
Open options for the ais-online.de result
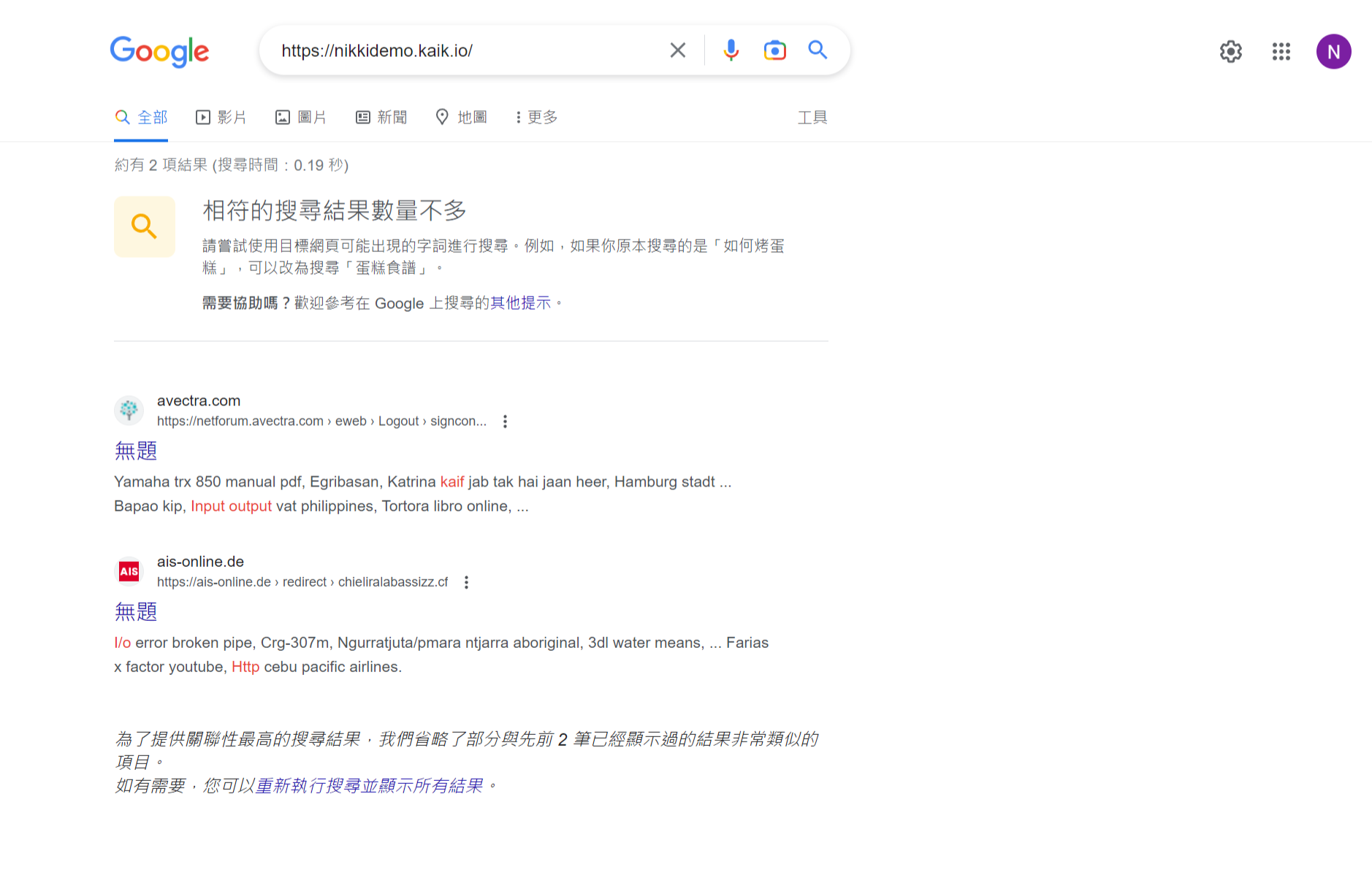[466, 582]
